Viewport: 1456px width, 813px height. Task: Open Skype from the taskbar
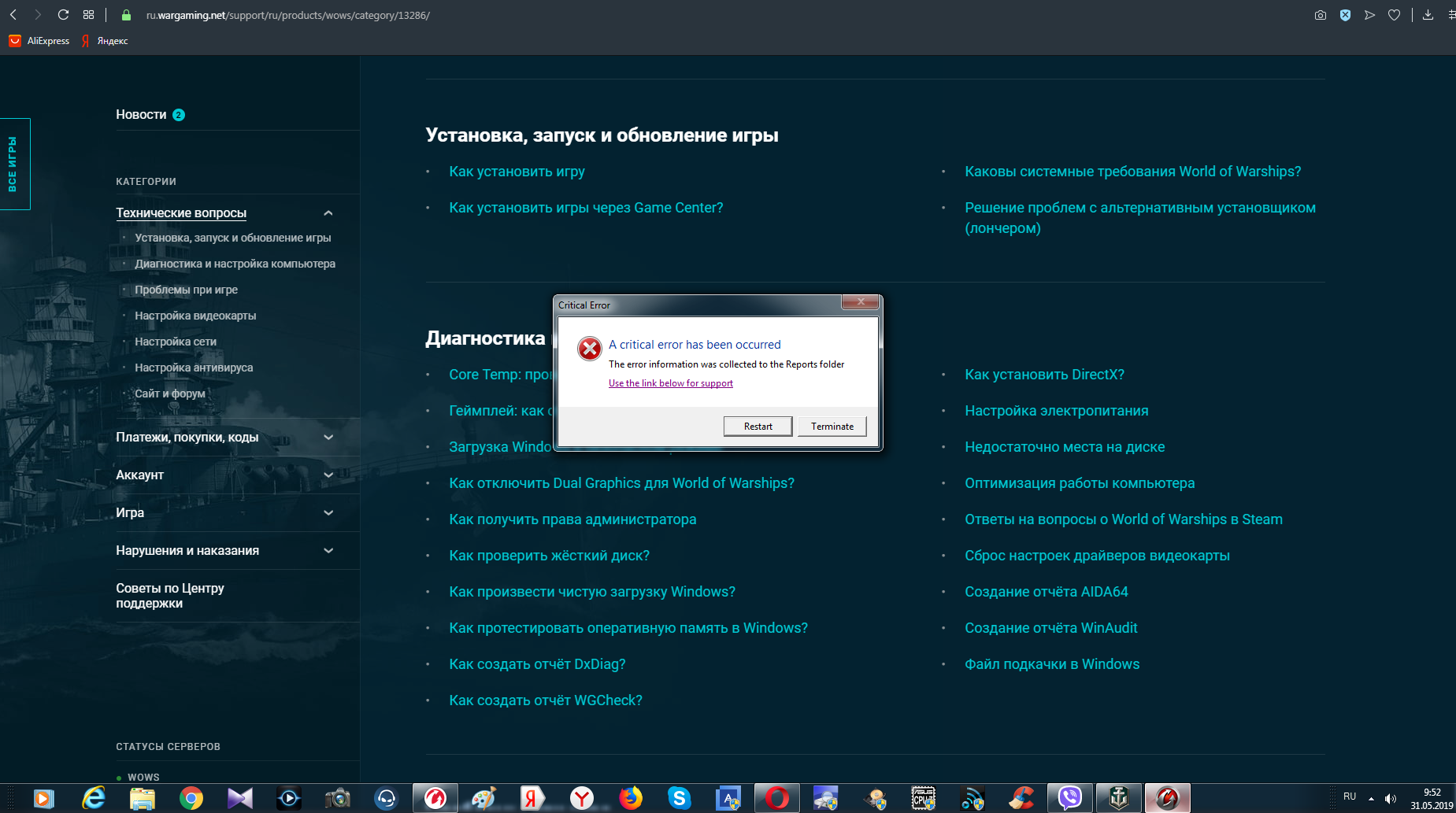[x=679, y=798]
